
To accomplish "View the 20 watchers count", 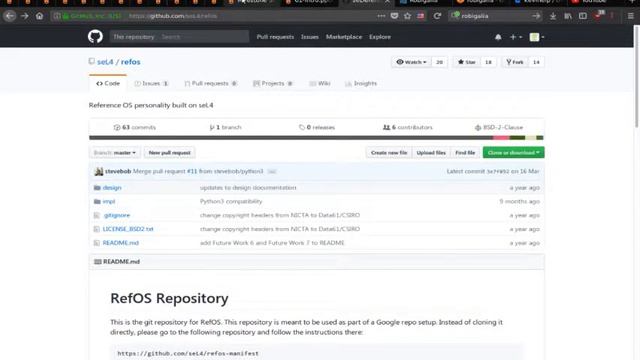I will (439, 62).
